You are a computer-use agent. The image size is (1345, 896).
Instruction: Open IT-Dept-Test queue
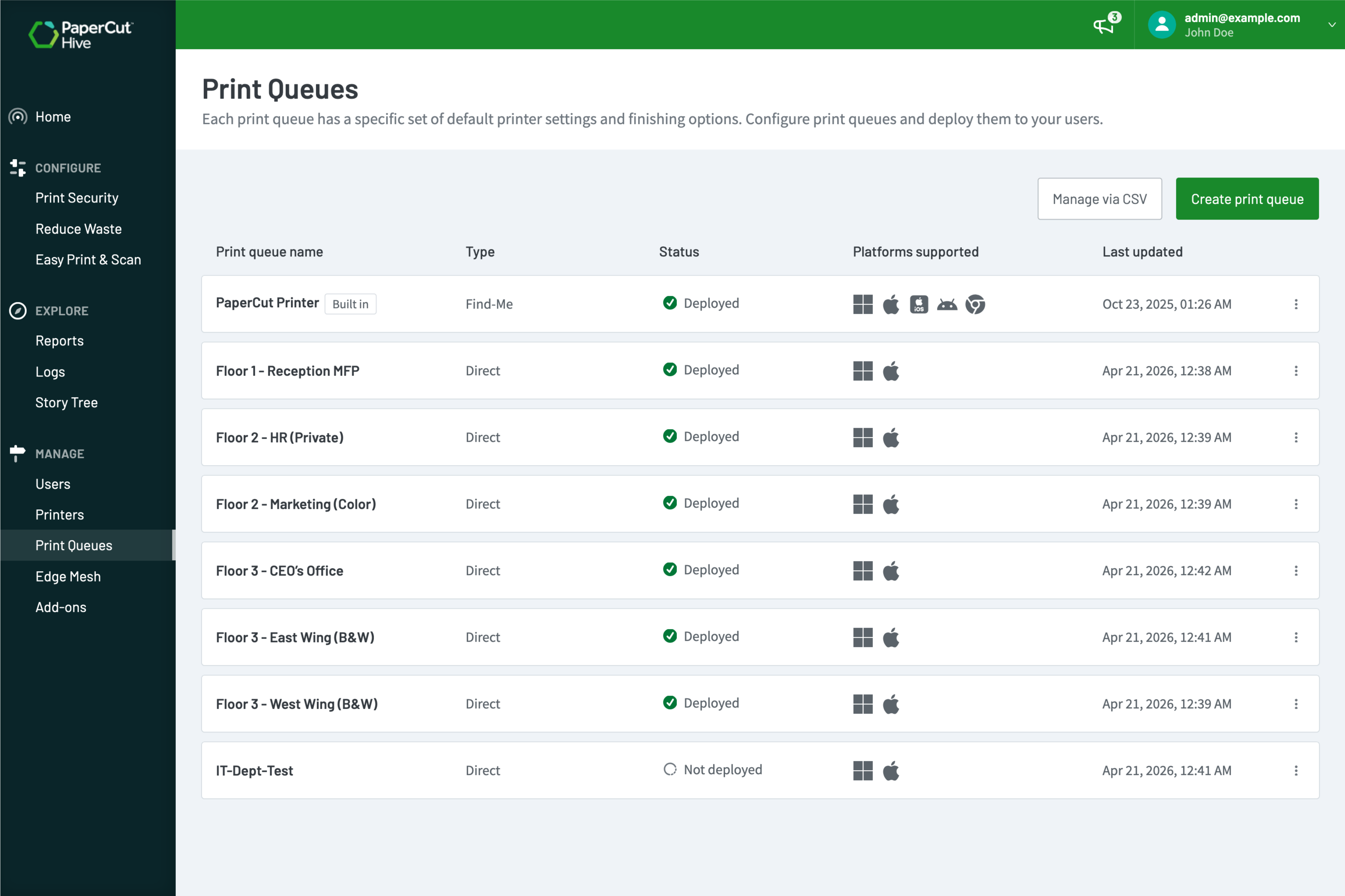coord(254,771)
